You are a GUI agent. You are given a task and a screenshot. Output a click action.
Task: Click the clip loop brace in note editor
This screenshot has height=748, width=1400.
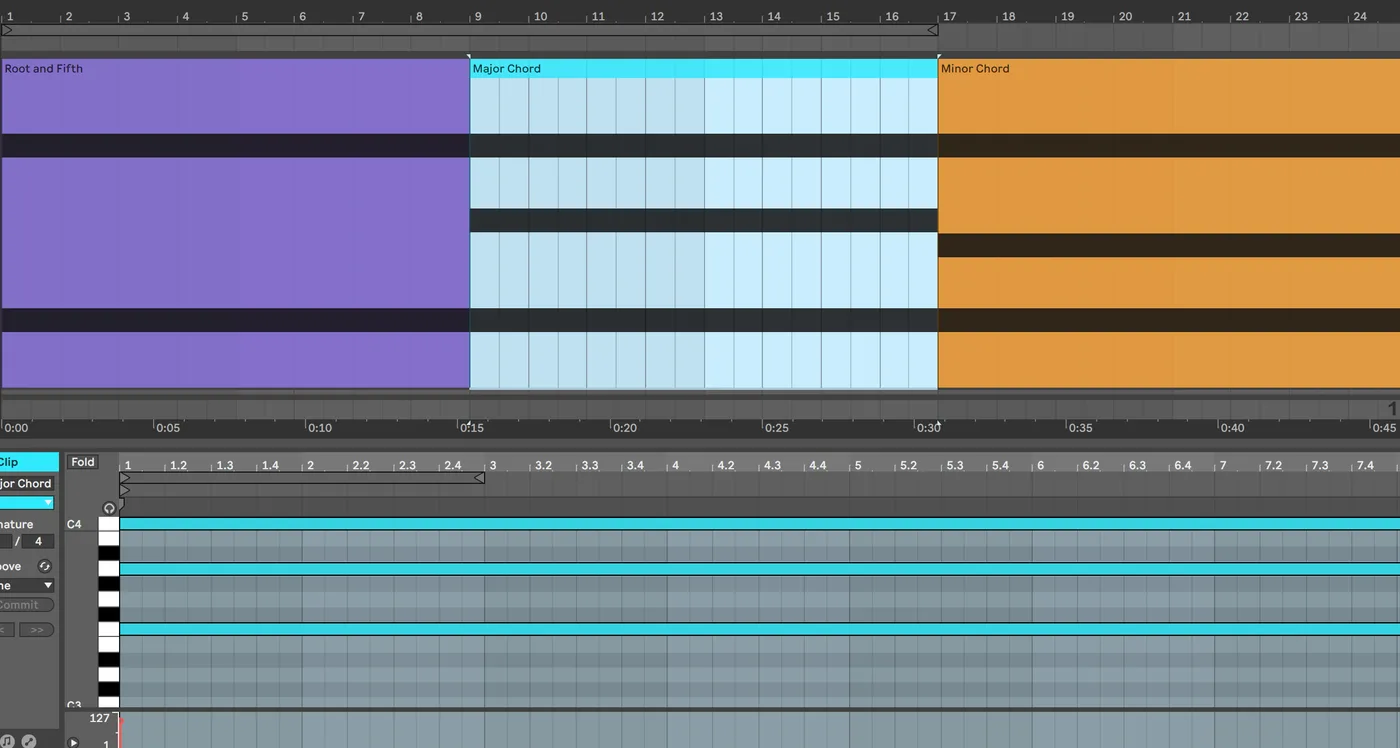(302, 478)
